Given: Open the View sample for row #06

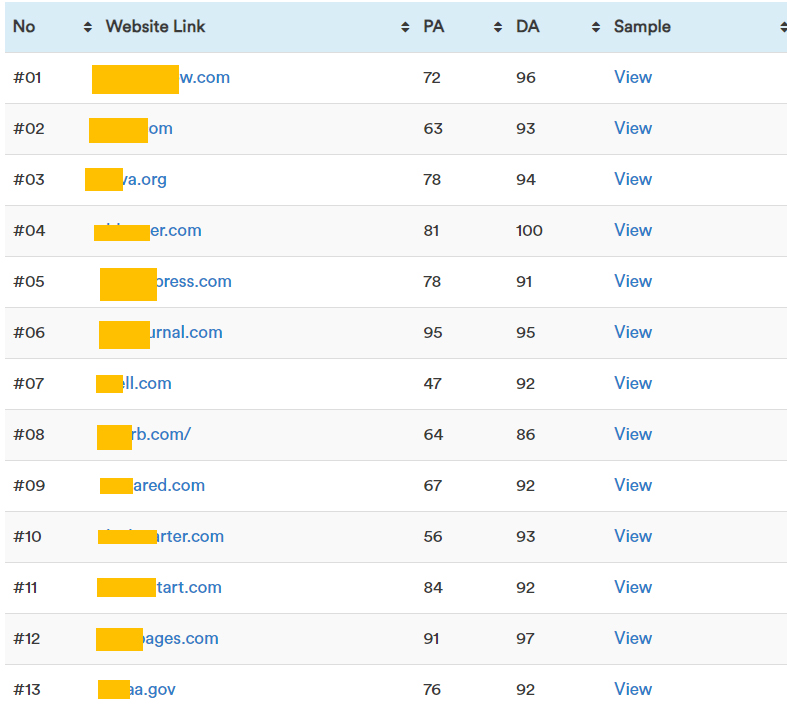Looking at the screenshot, I should [633, 332].
